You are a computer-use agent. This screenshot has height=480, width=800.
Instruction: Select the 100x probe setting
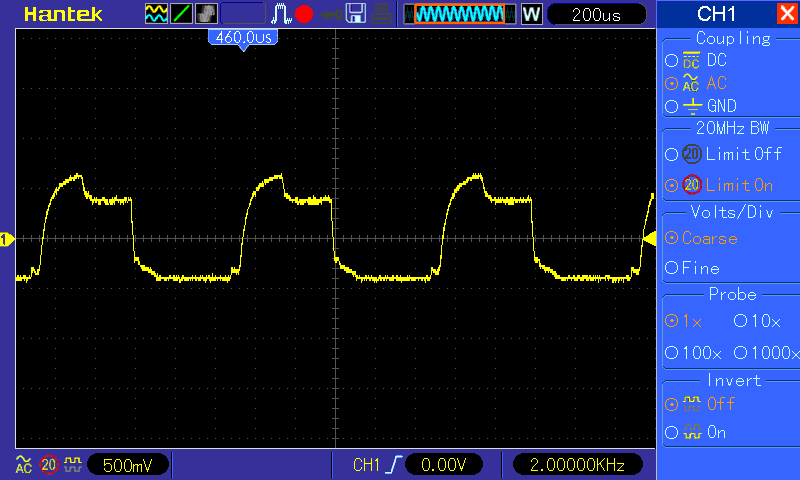click(x=693, y=352)
